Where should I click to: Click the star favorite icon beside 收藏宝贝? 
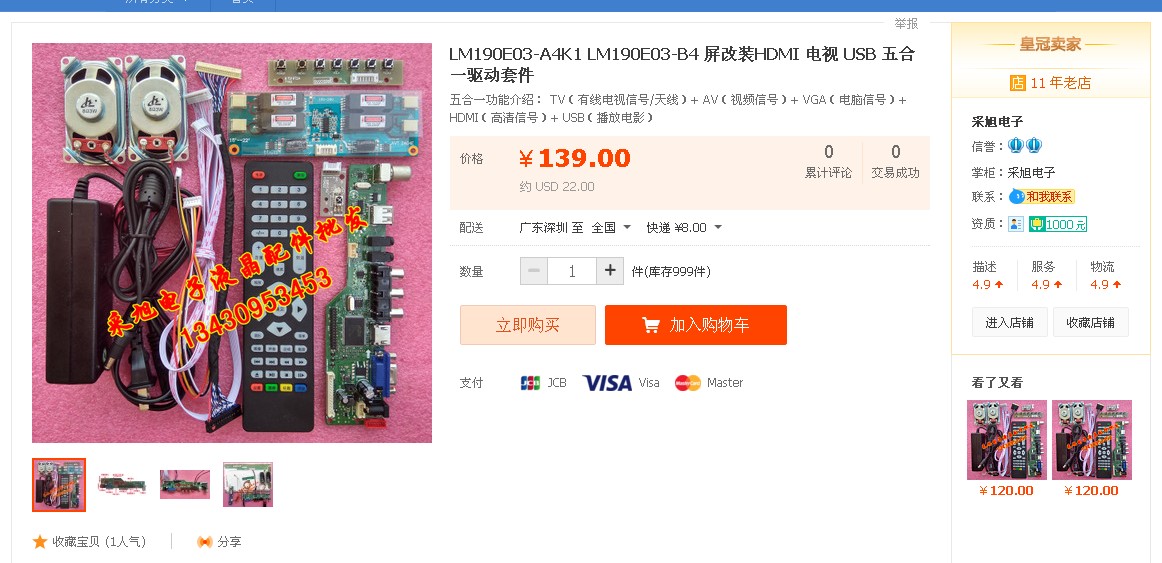[x=40, y=542]
